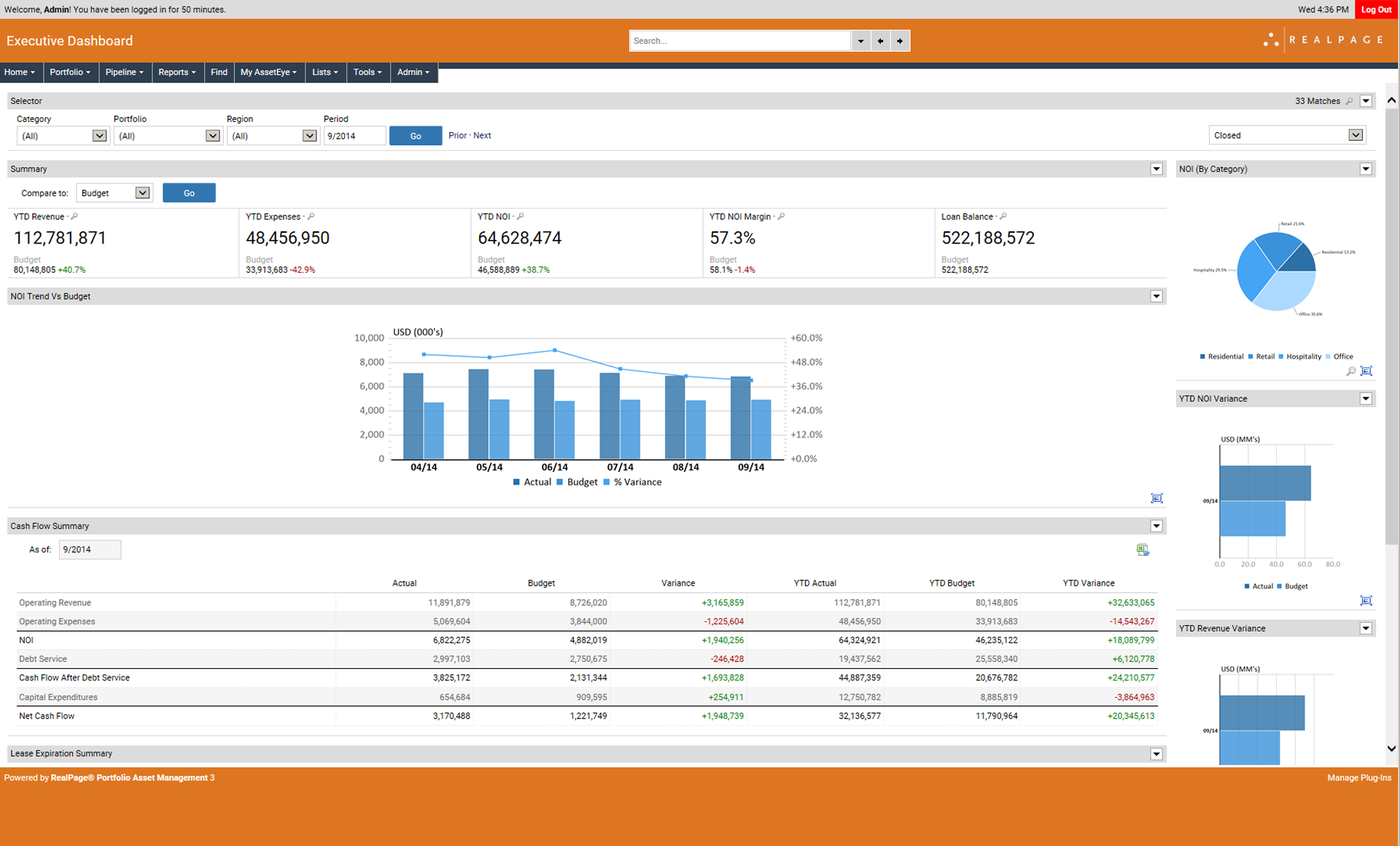Click the Log Out button
1400x846 pixels.
pos(1376,9)
